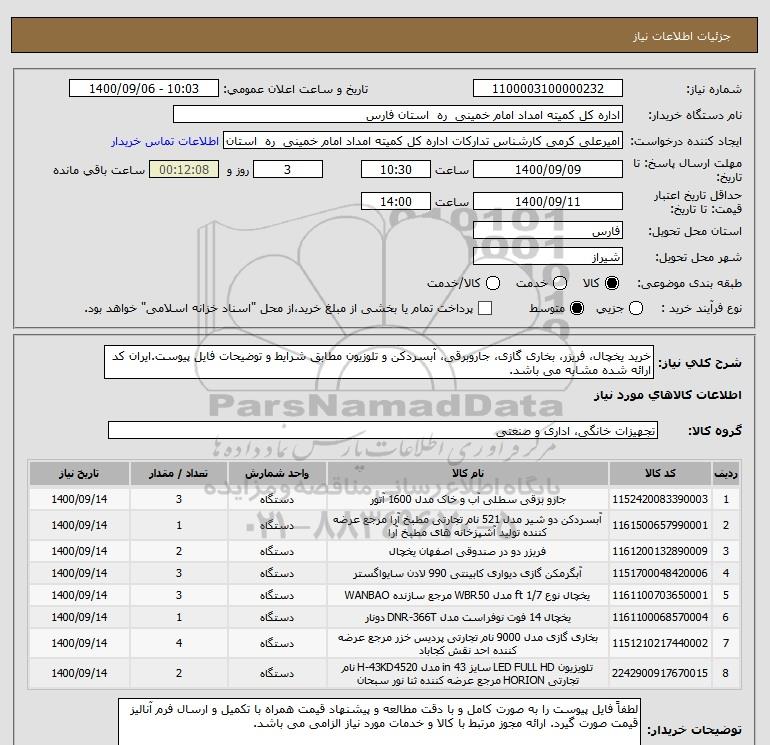770x745 pixels.
Task: Toggle the اسناد خزانه اسلامی payment checkbox
Action: pos(485,308)
